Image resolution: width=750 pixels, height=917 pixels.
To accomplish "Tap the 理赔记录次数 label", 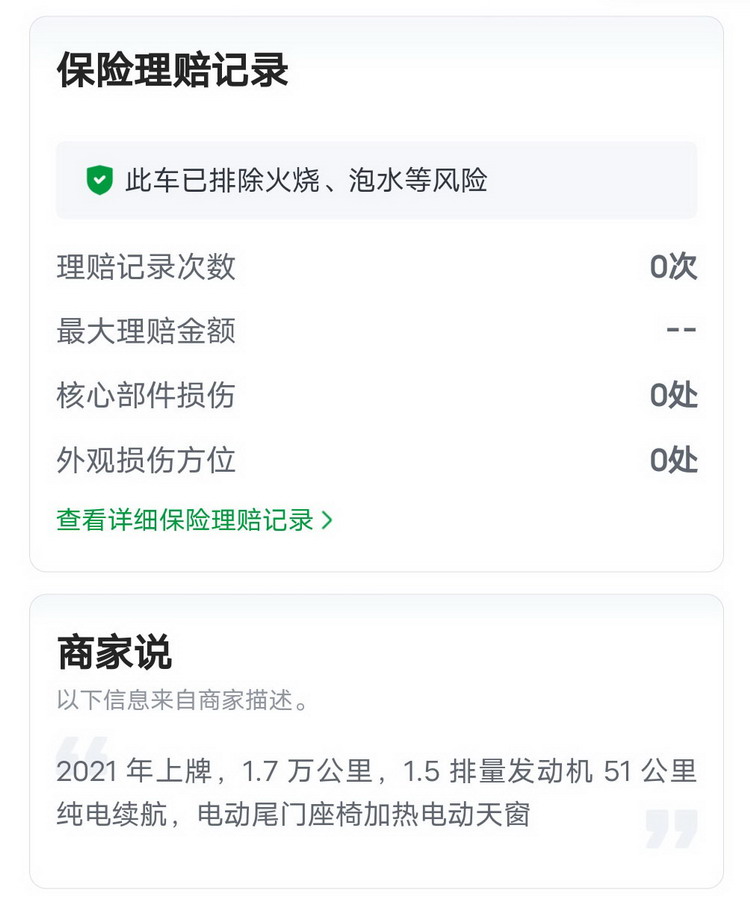I will pyautogui.click(x=146, y=267).
